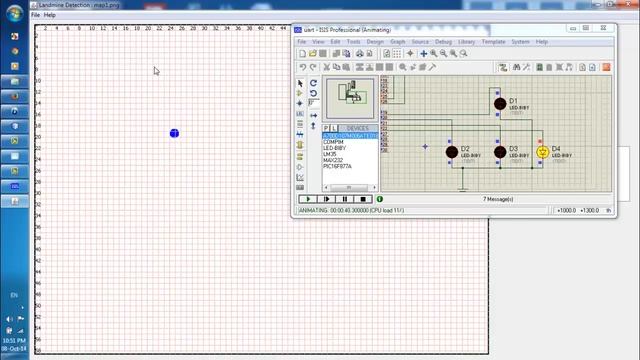Click the overview thumbnail preview
The width and height of the screenshot is (640, 360).
pos(350,98)
